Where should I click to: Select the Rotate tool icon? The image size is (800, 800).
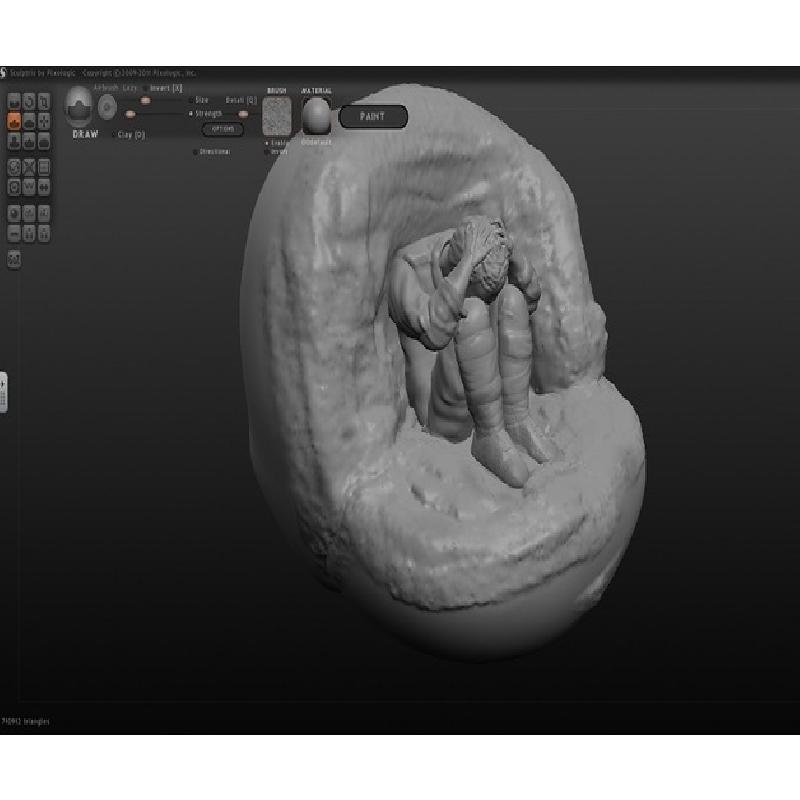pyautogui.click(x=29, y=101)
